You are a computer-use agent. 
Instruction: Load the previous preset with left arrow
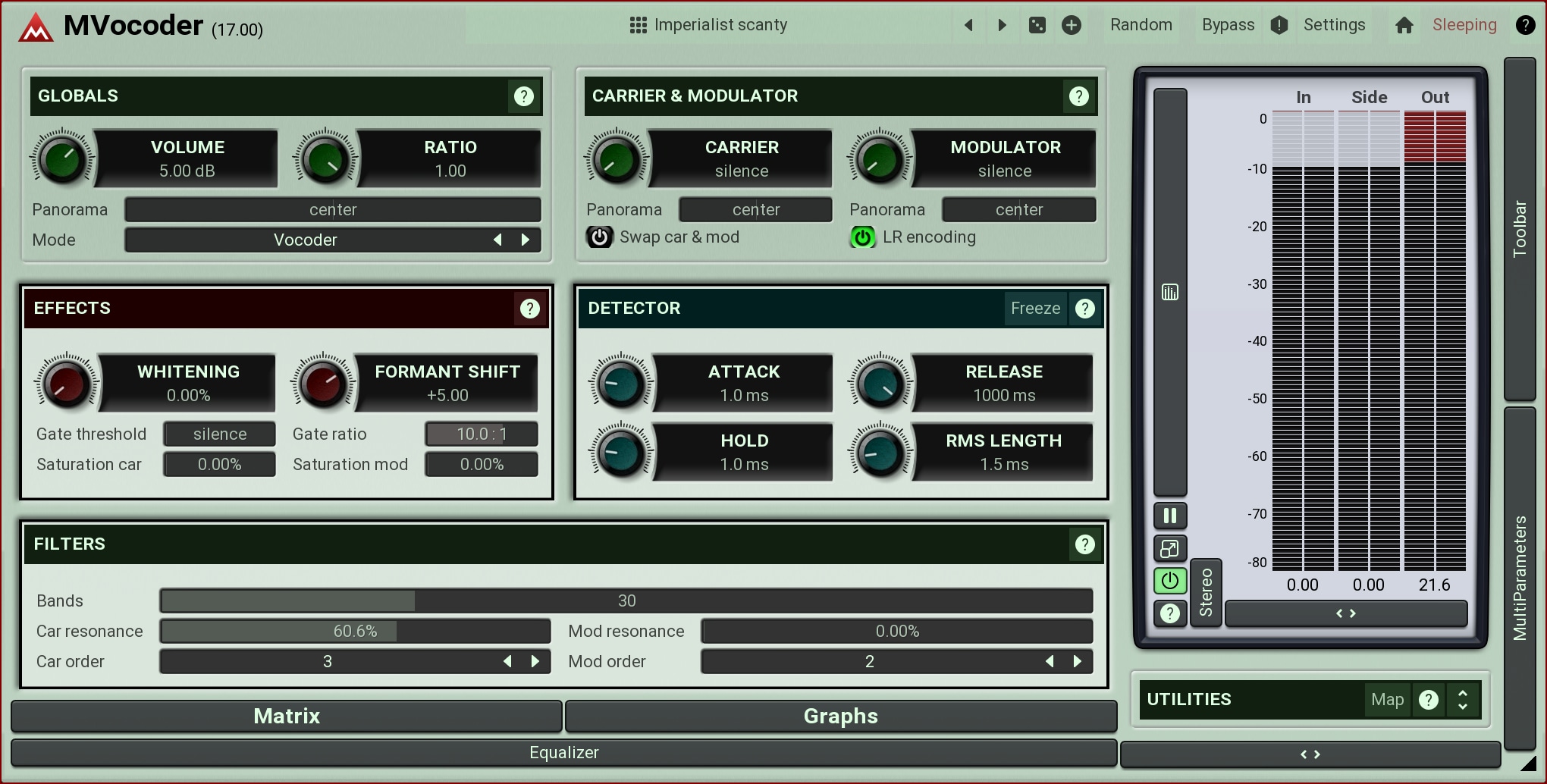968,25
